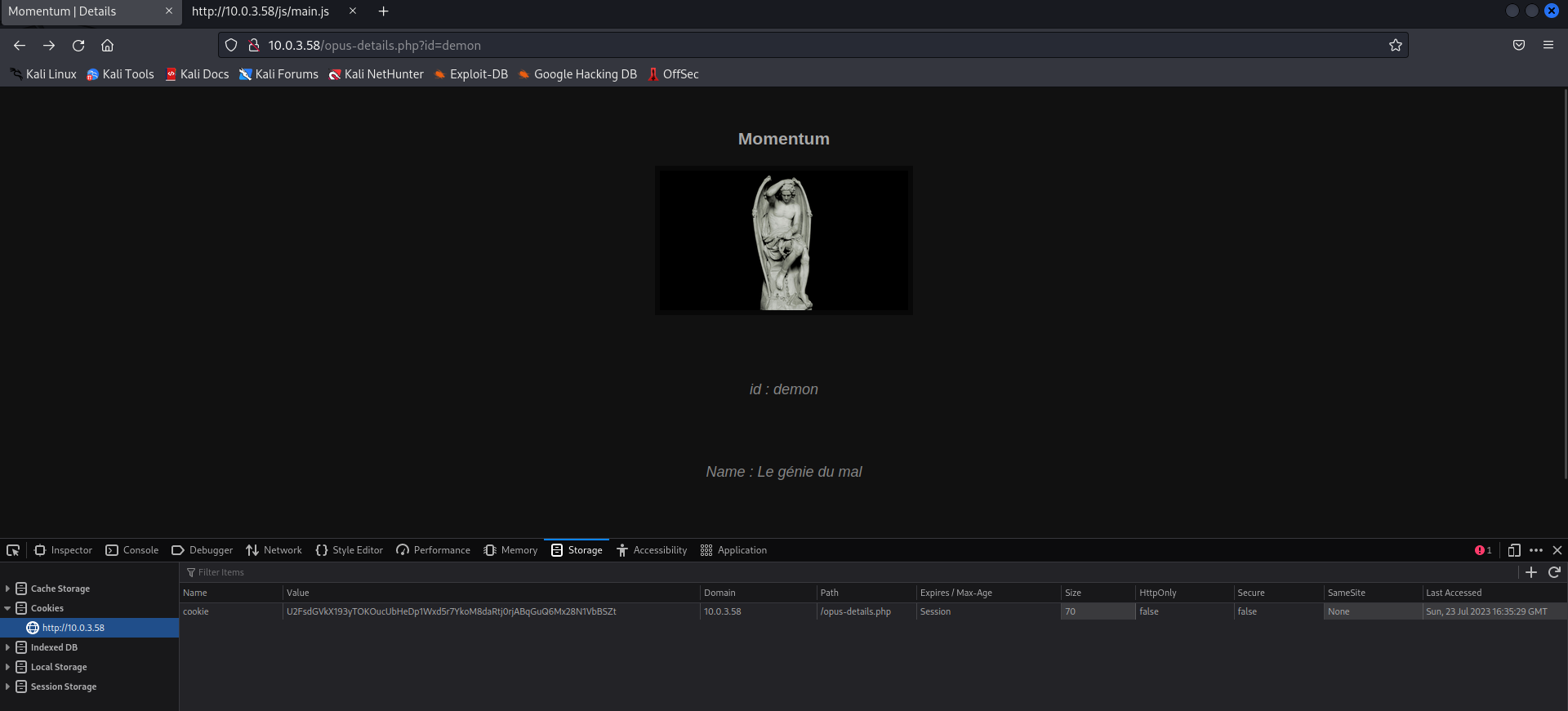Viewport: 1568px width, 711px height.
Task: Toggle Responsive Design Mode icon
Action: pos(1513,550)
